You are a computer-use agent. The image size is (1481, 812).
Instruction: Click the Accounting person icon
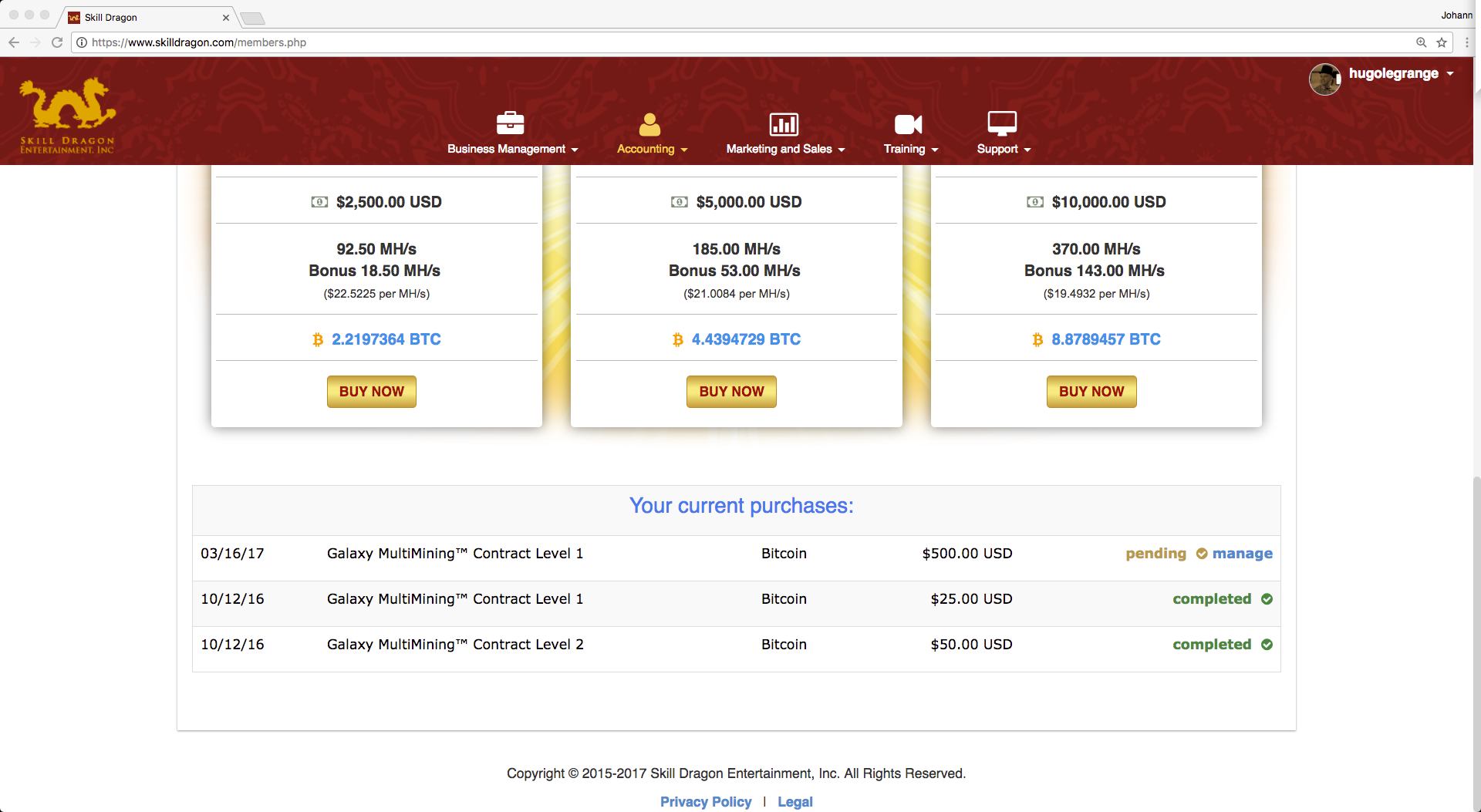click(649, 124)
